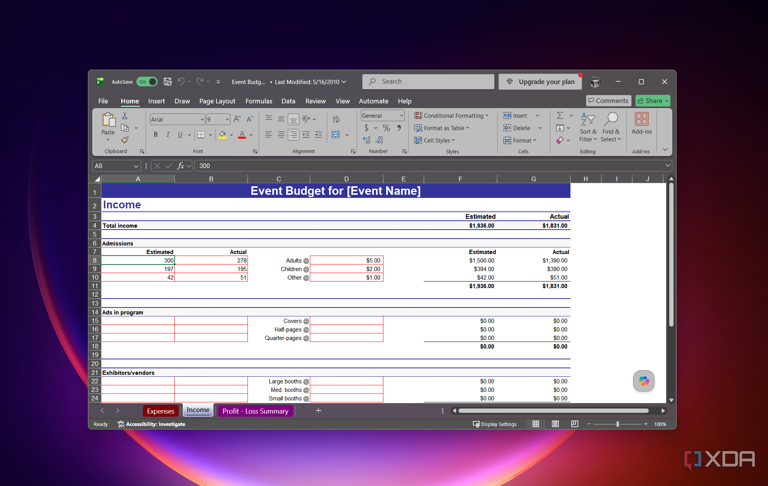The height and width of the screenshot is (486, 768).
Task: Activate the Format Painter brush
Action: [x=125, y=140]
